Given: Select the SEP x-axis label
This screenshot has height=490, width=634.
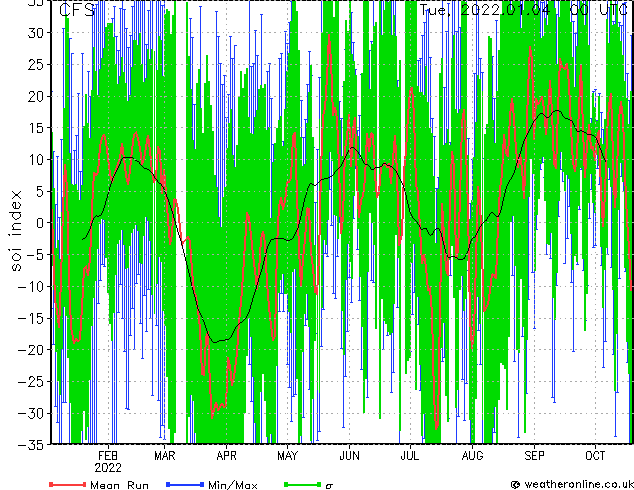Looking at the screenshot, I should [534, 456].
